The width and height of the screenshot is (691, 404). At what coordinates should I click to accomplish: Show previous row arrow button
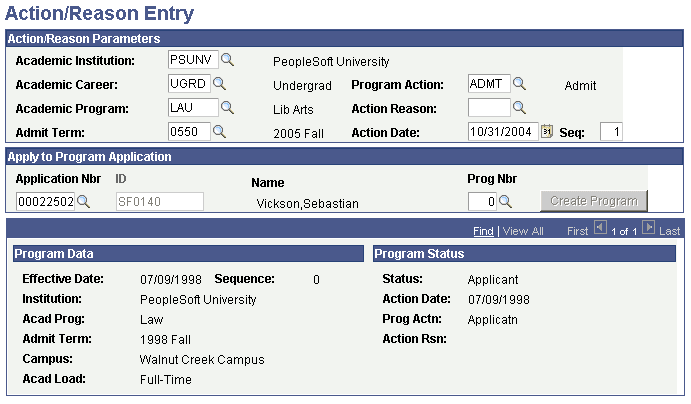coord(600,229)
